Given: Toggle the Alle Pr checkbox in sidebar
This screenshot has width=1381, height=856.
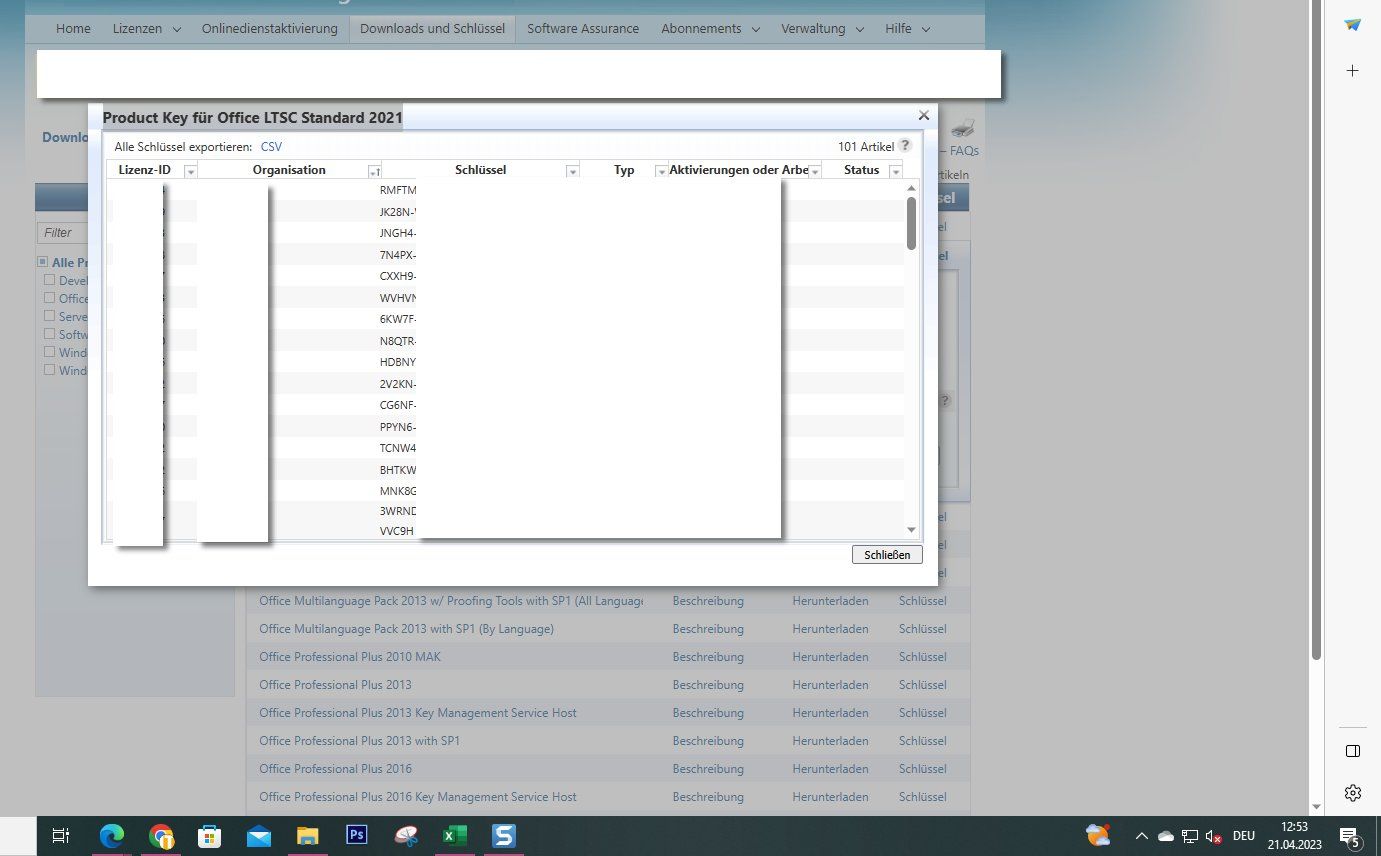Looking at the screenshot, I should click(43, 262).
